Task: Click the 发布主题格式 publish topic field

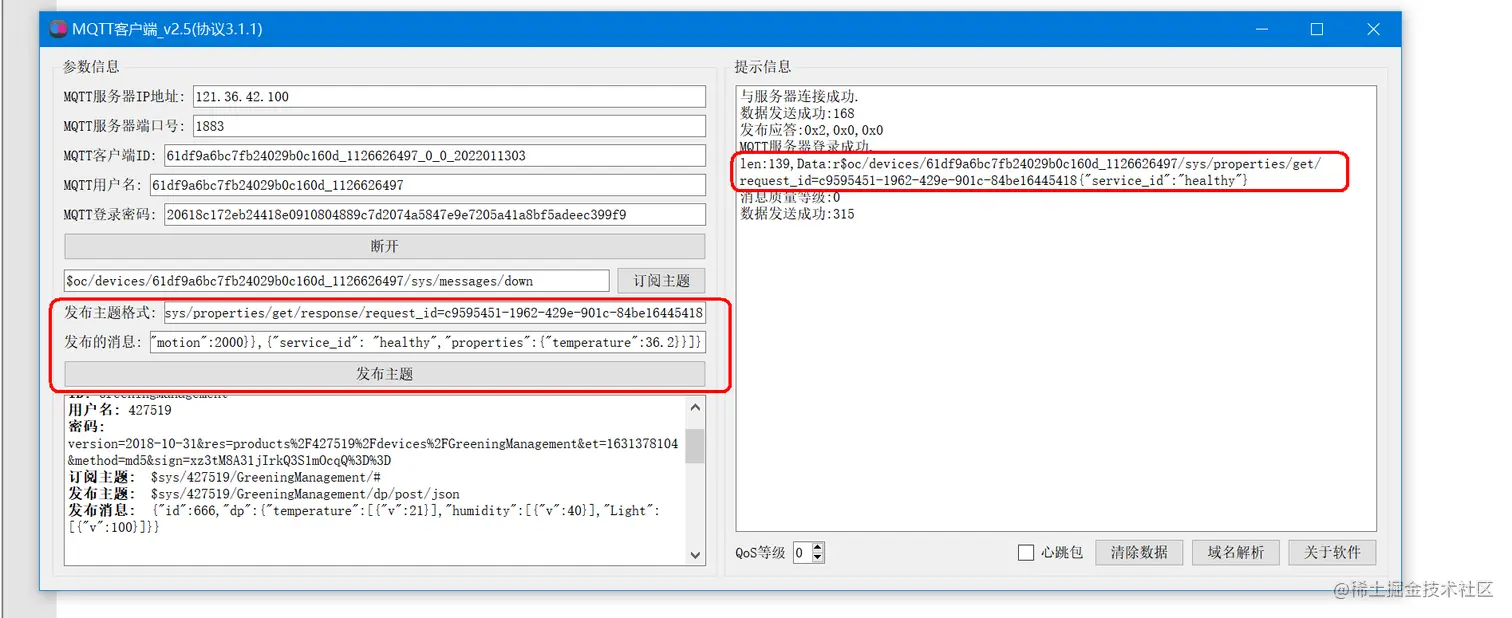Action: point(434,313)
